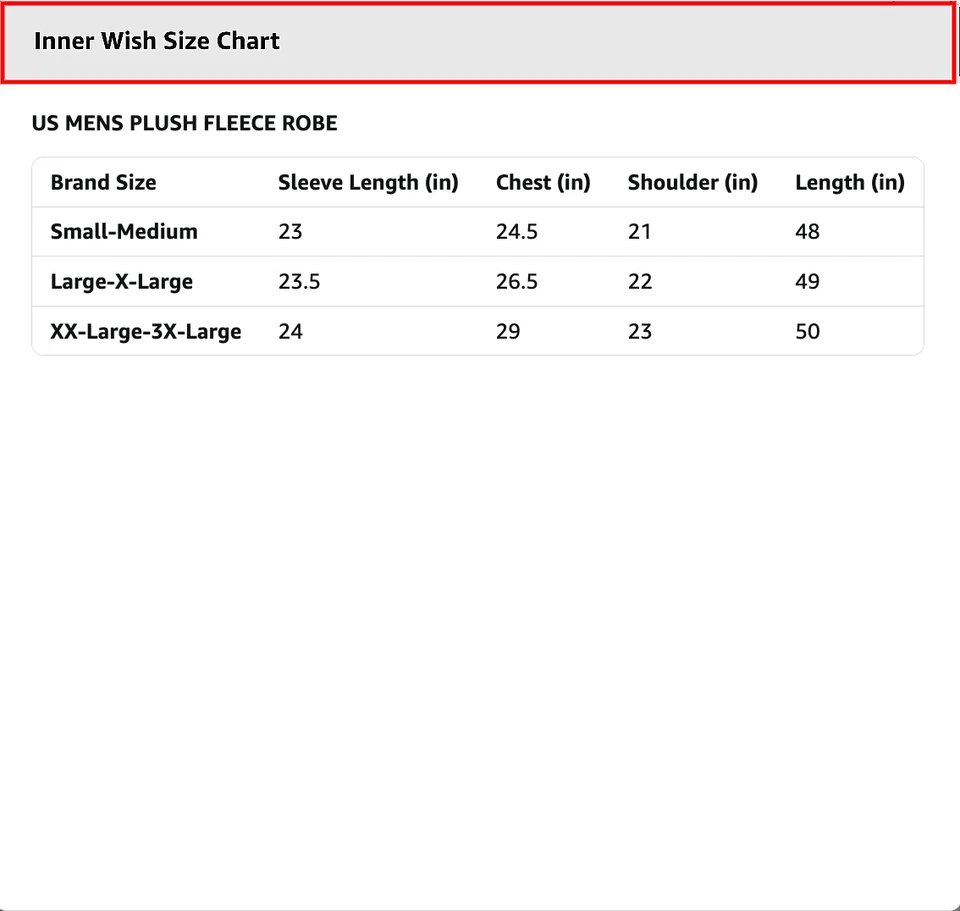
Task: Click the 48 length value cell
Action: 807,232
